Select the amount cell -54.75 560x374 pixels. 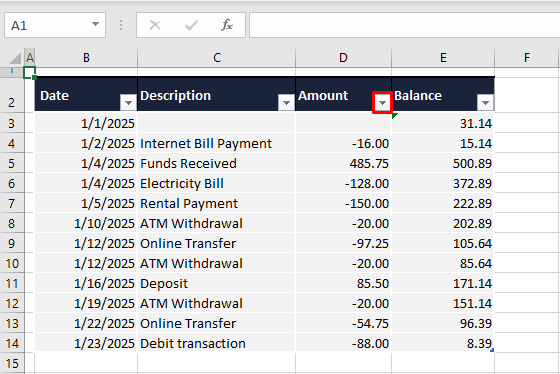tap(344, 323)
